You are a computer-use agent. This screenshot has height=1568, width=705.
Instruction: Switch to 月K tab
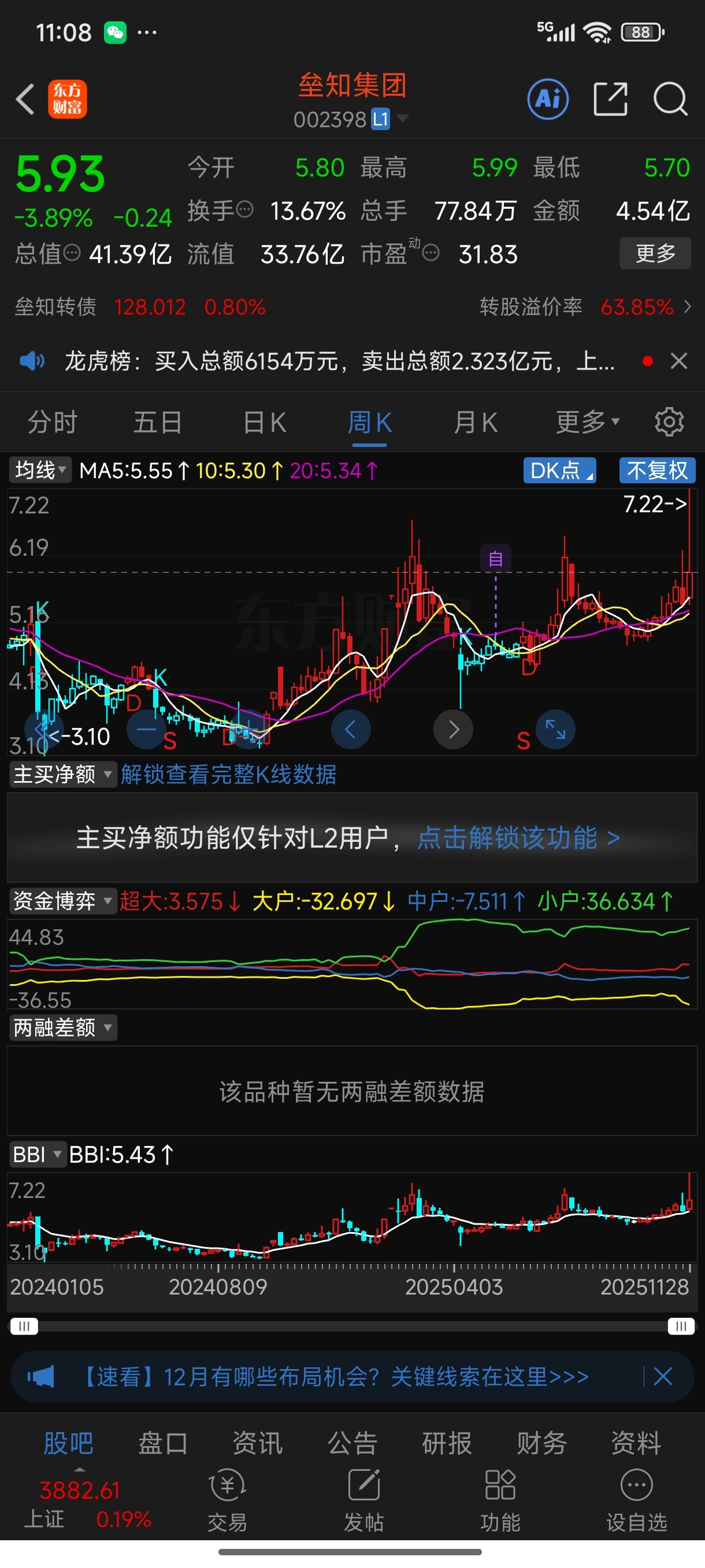pos(475,422)
